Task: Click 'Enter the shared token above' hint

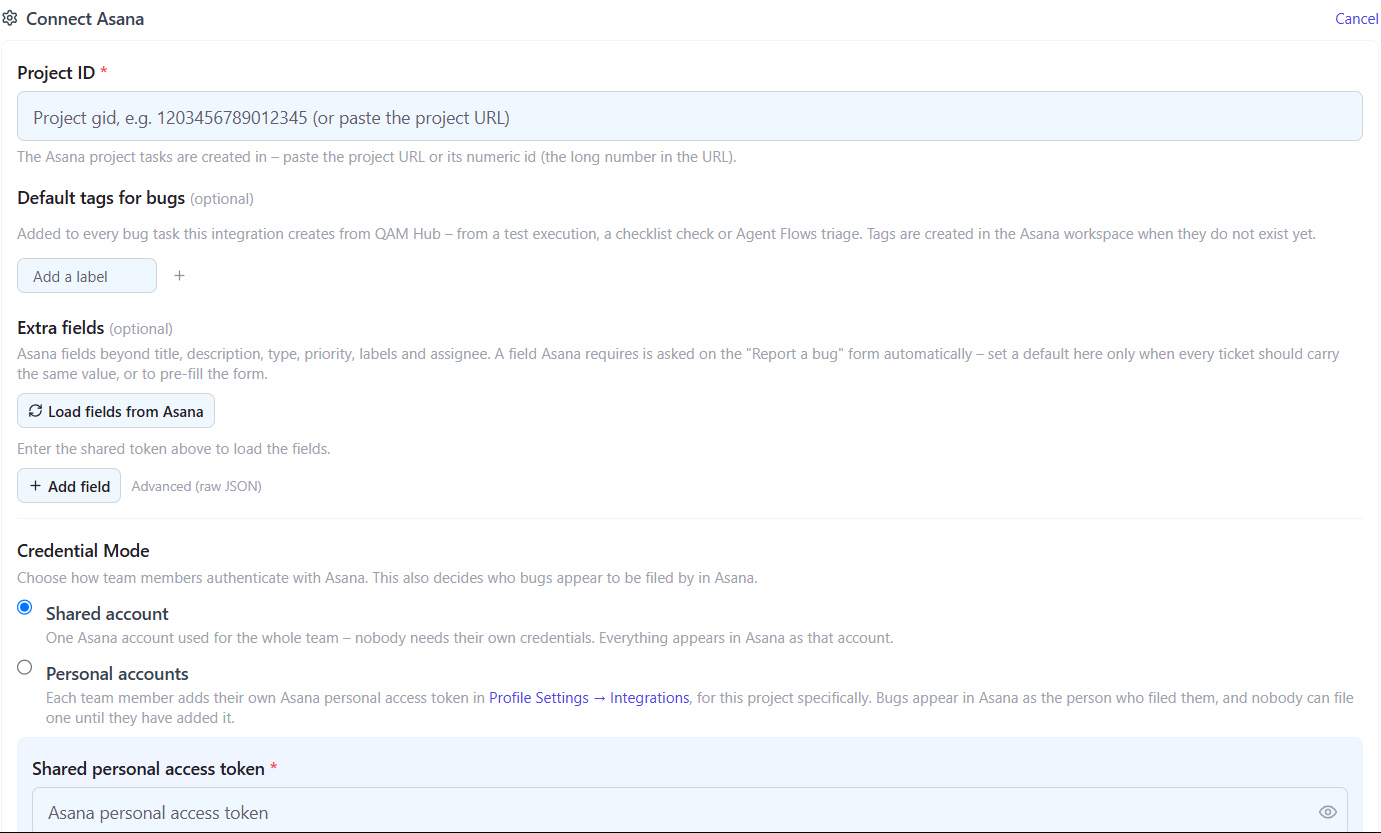Action: (174, 449)
